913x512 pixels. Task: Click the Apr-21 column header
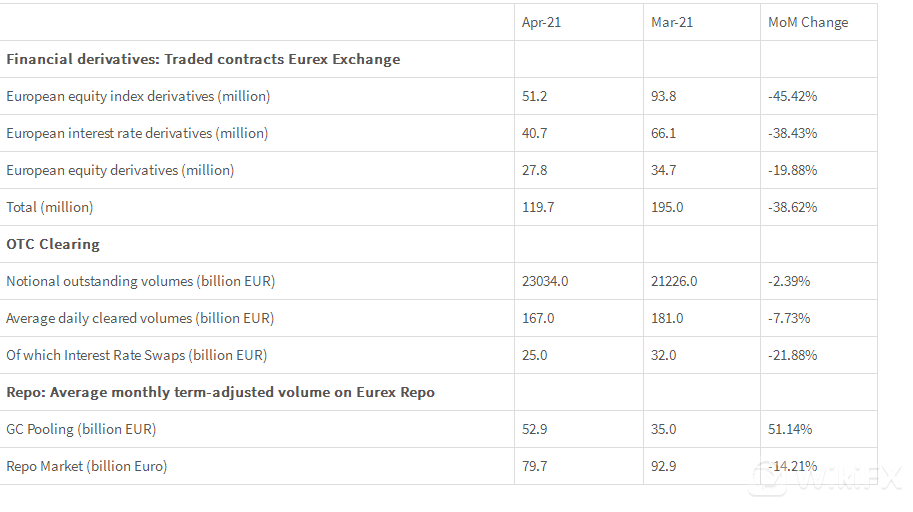(x=541, y=22)
